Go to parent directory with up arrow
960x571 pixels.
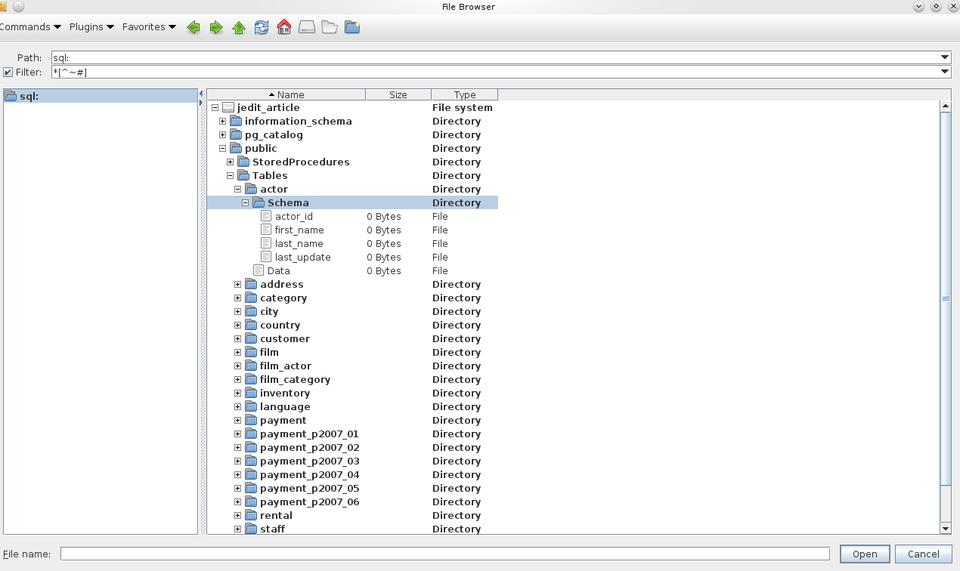[x=239, y=27]
